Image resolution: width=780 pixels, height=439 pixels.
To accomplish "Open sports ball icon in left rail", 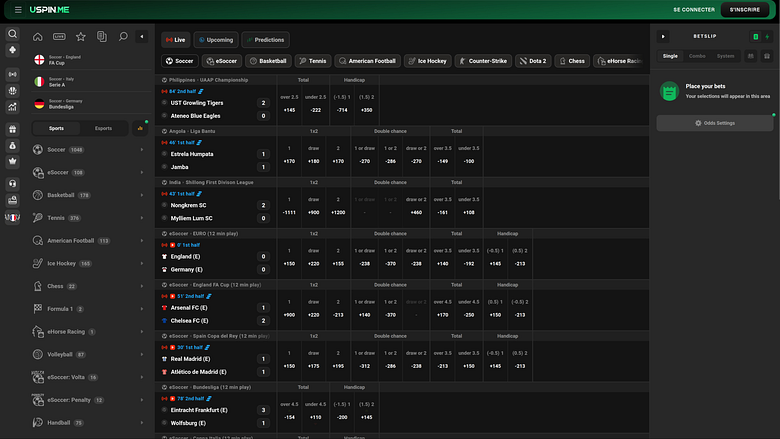I will tap(12, 90).
